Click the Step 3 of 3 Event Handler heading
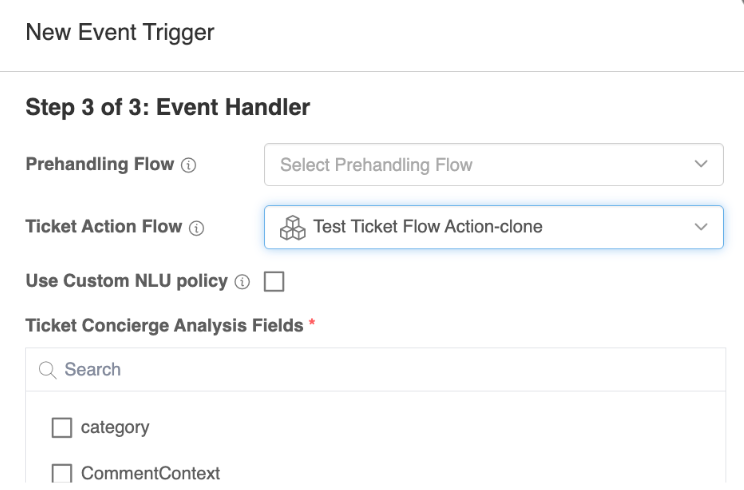 [x=167, y=107]
